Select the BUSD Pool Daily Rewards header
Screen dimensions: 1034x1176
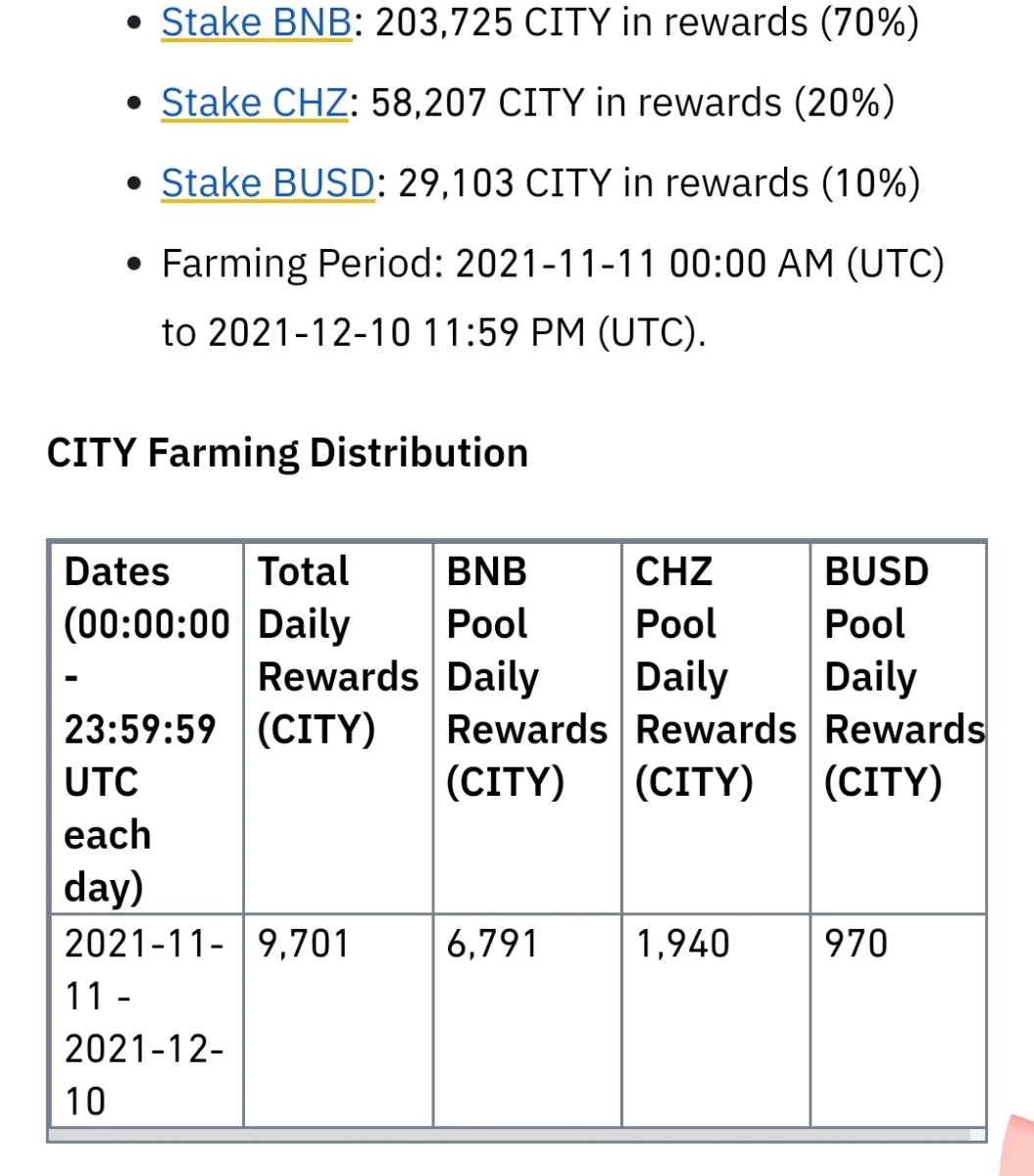tap(898, 727)
